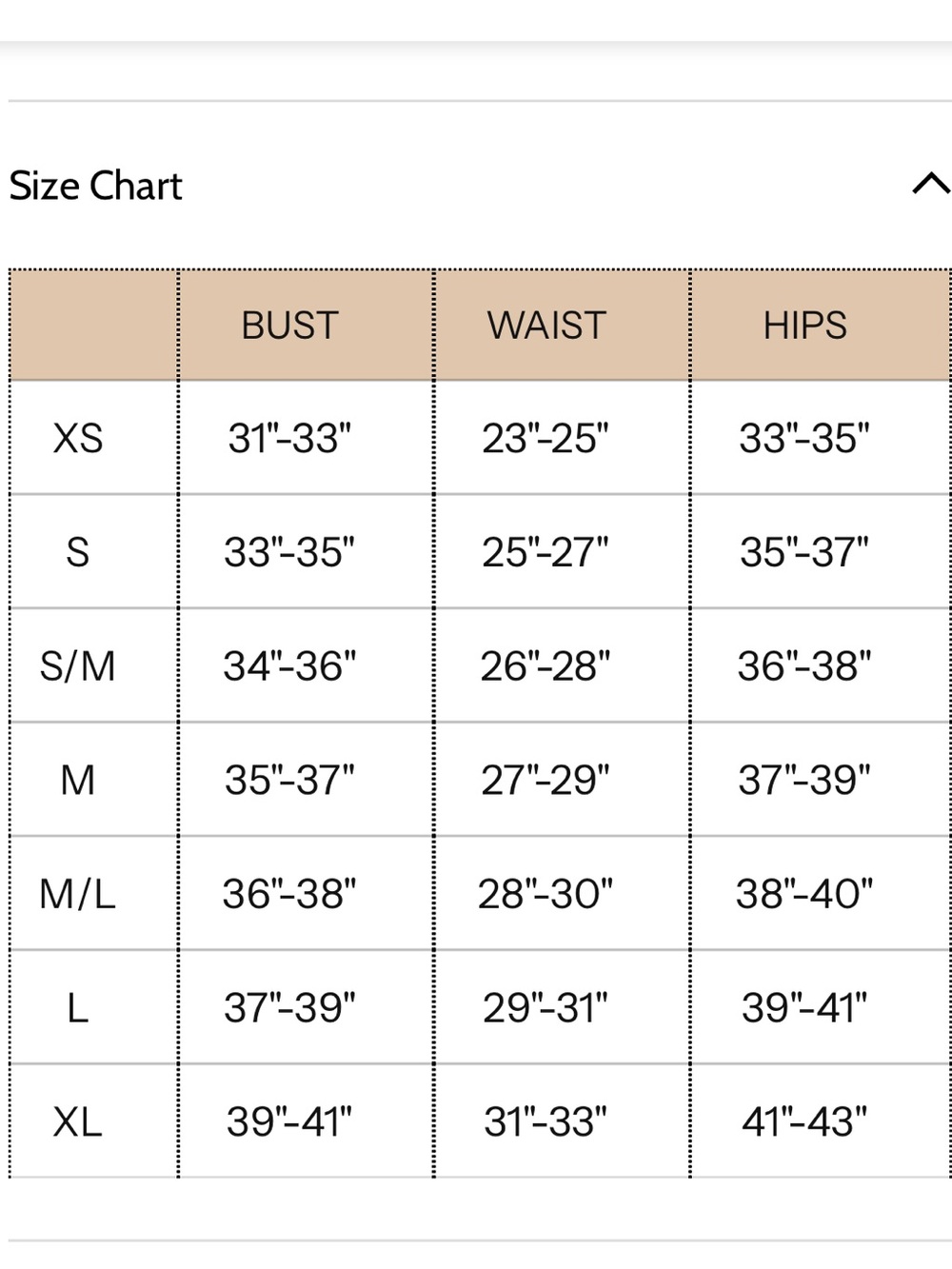The image size is (952, 1269).
Task: Select the WAIST column header
Action: [546, 326]
